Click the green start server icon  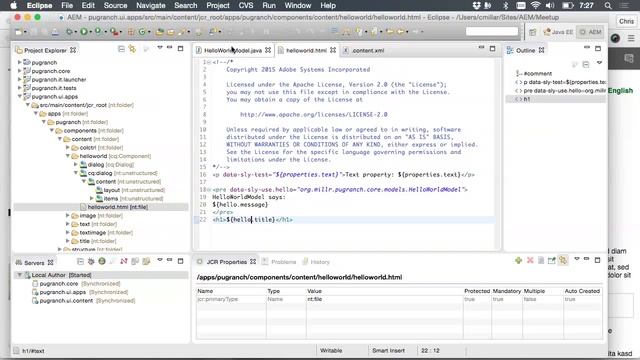[x=102, y=261]
